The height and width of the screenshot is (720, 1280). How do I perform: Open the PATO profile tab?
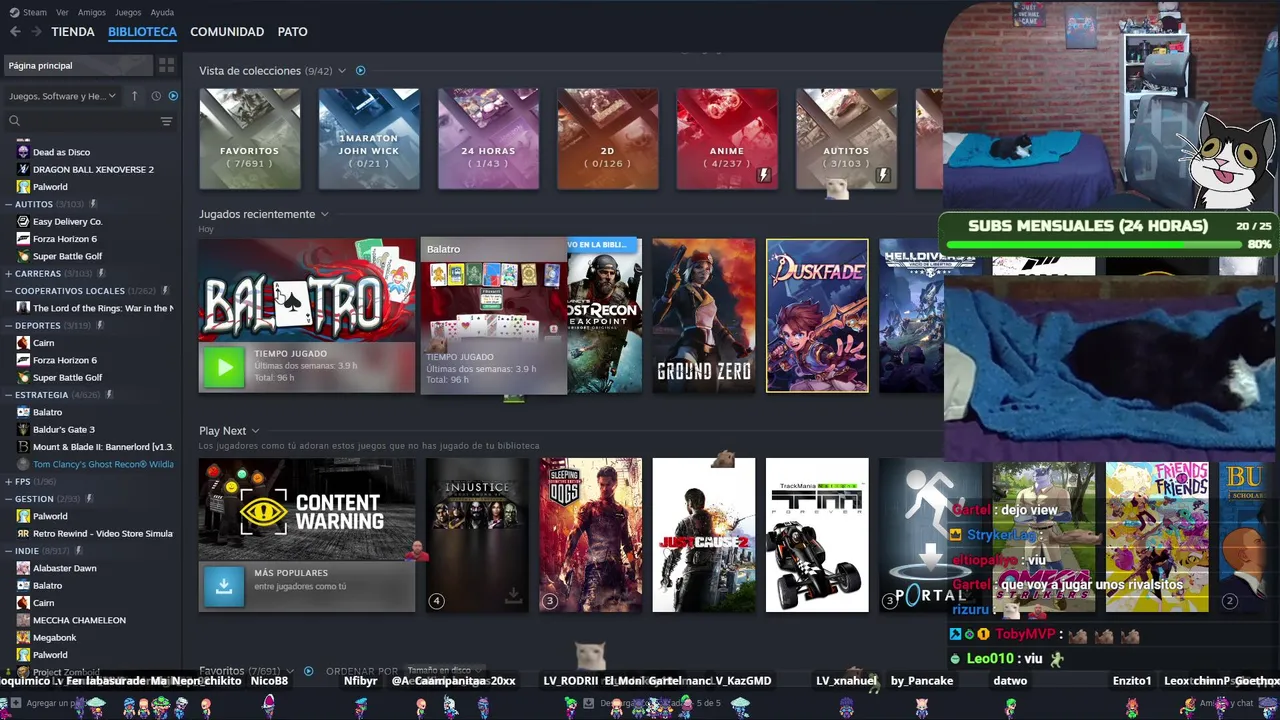[x=292, y=32]
